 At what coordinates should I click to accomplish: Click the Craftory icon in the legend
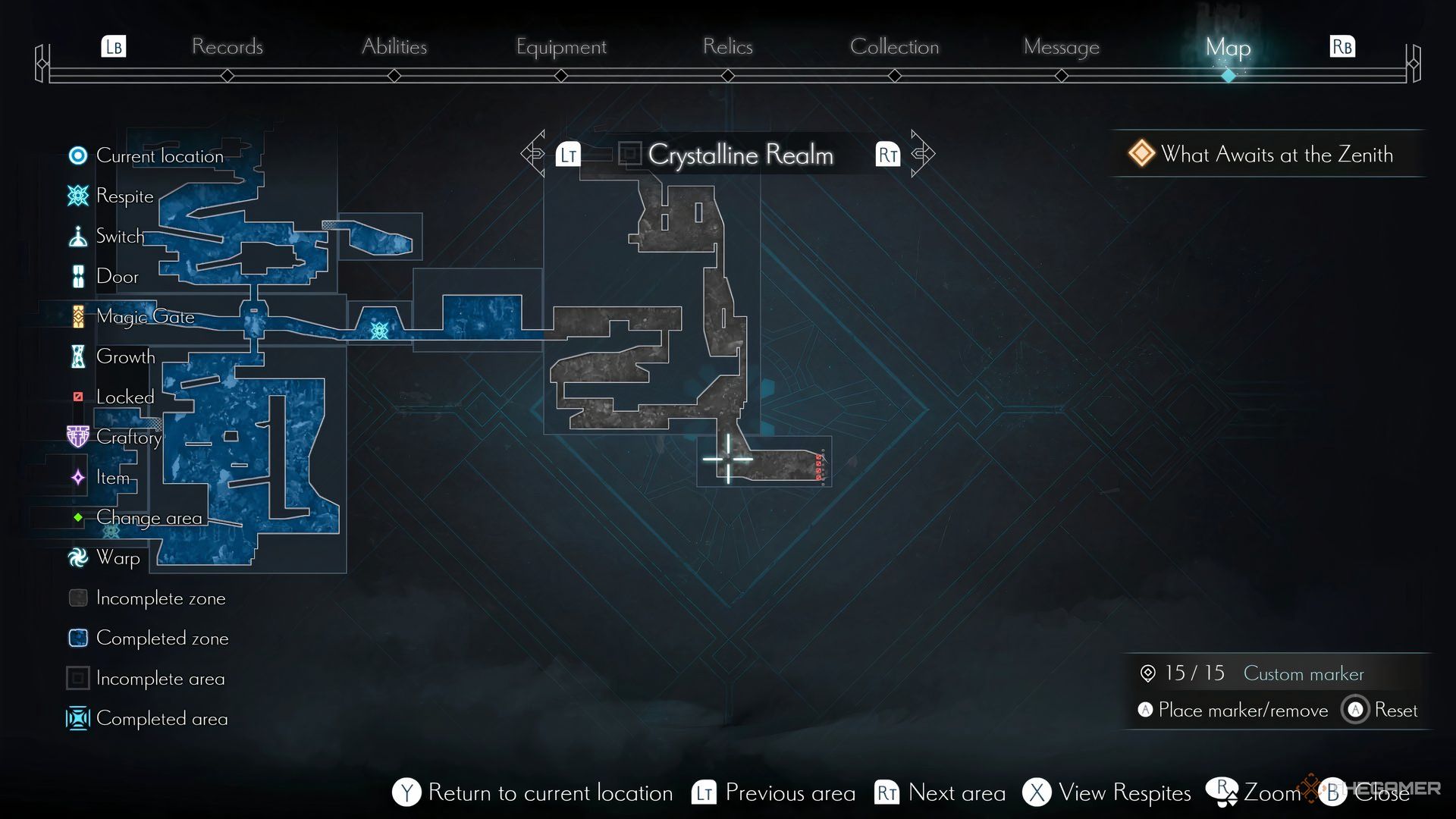tap(80, 437)
